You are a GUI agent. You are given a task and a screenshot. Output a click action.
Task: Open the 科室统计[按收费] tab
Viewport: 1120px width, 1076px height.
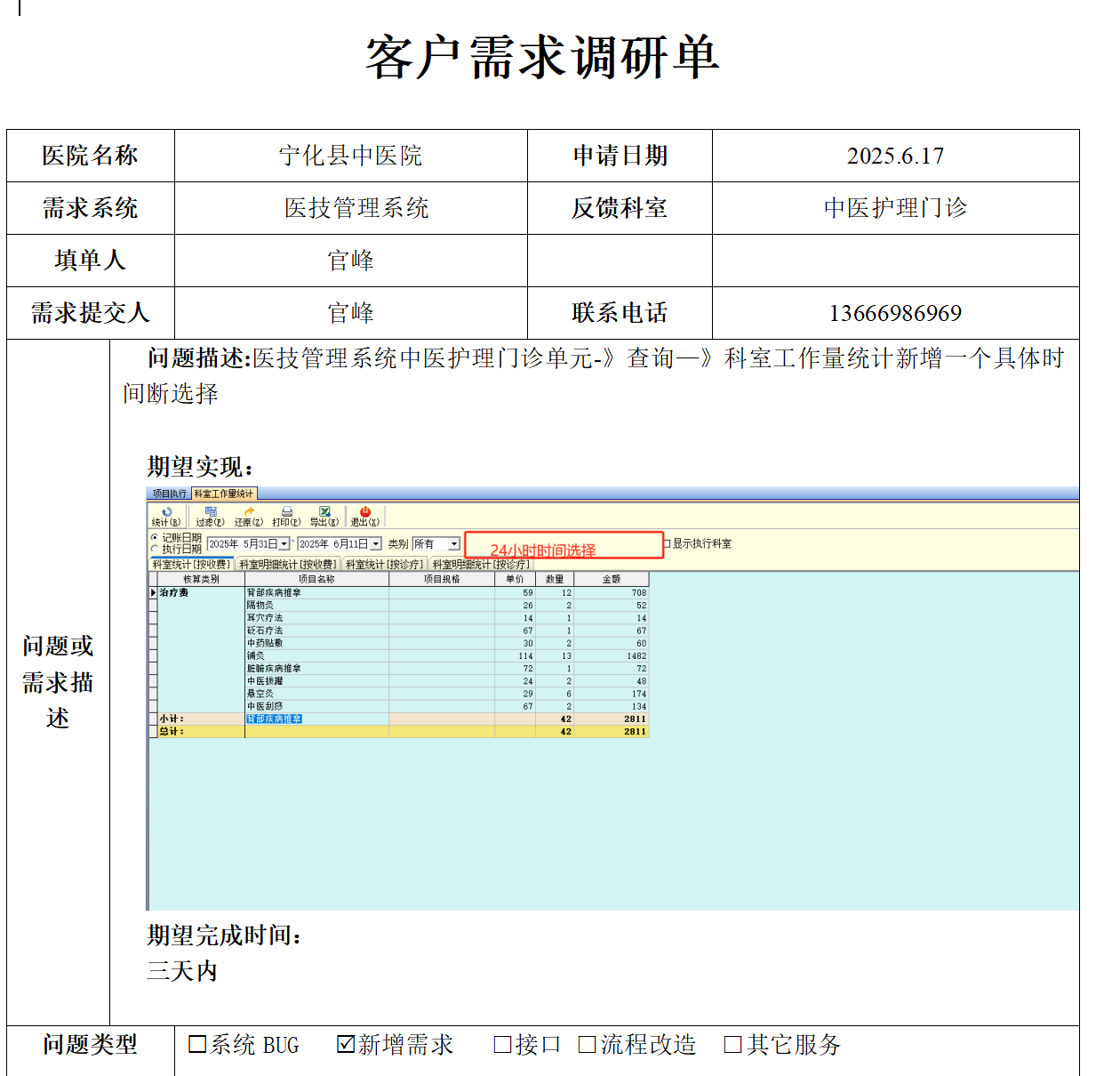point(191,565)
